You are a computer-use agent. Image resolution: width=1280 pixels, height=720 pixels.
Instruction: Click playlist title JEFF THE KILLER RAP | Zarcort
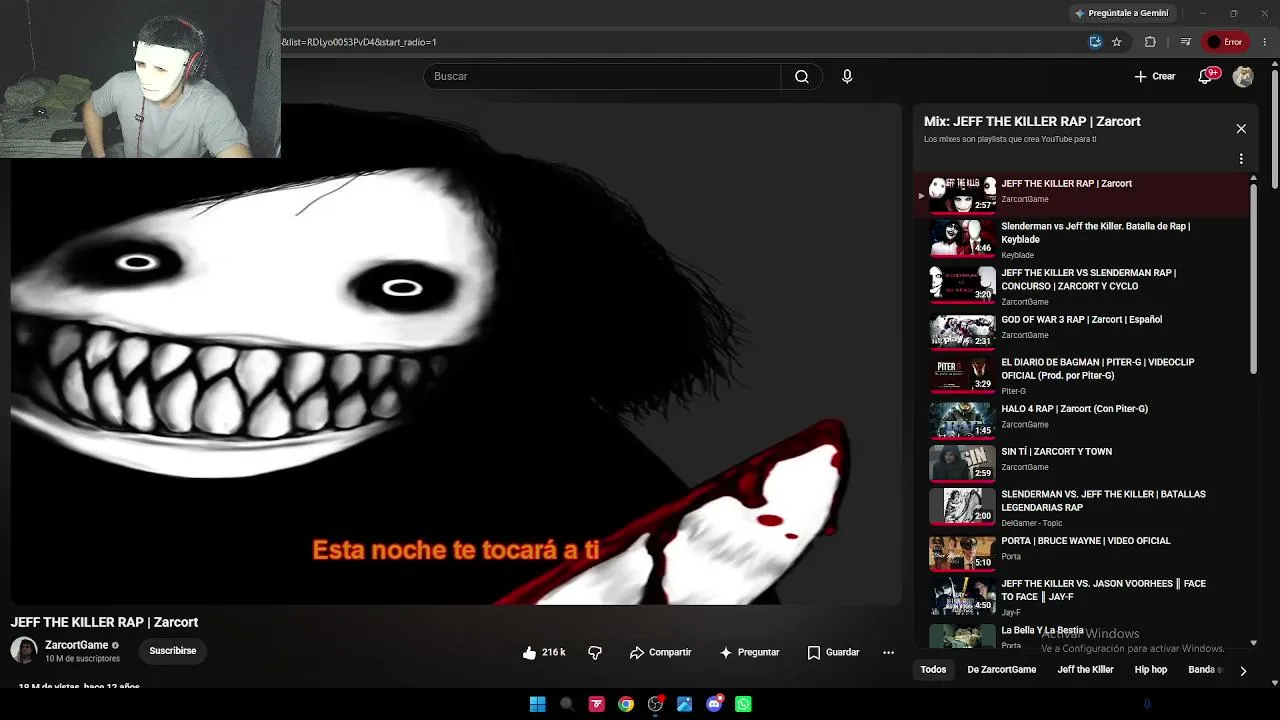[x=1066, y=184]
